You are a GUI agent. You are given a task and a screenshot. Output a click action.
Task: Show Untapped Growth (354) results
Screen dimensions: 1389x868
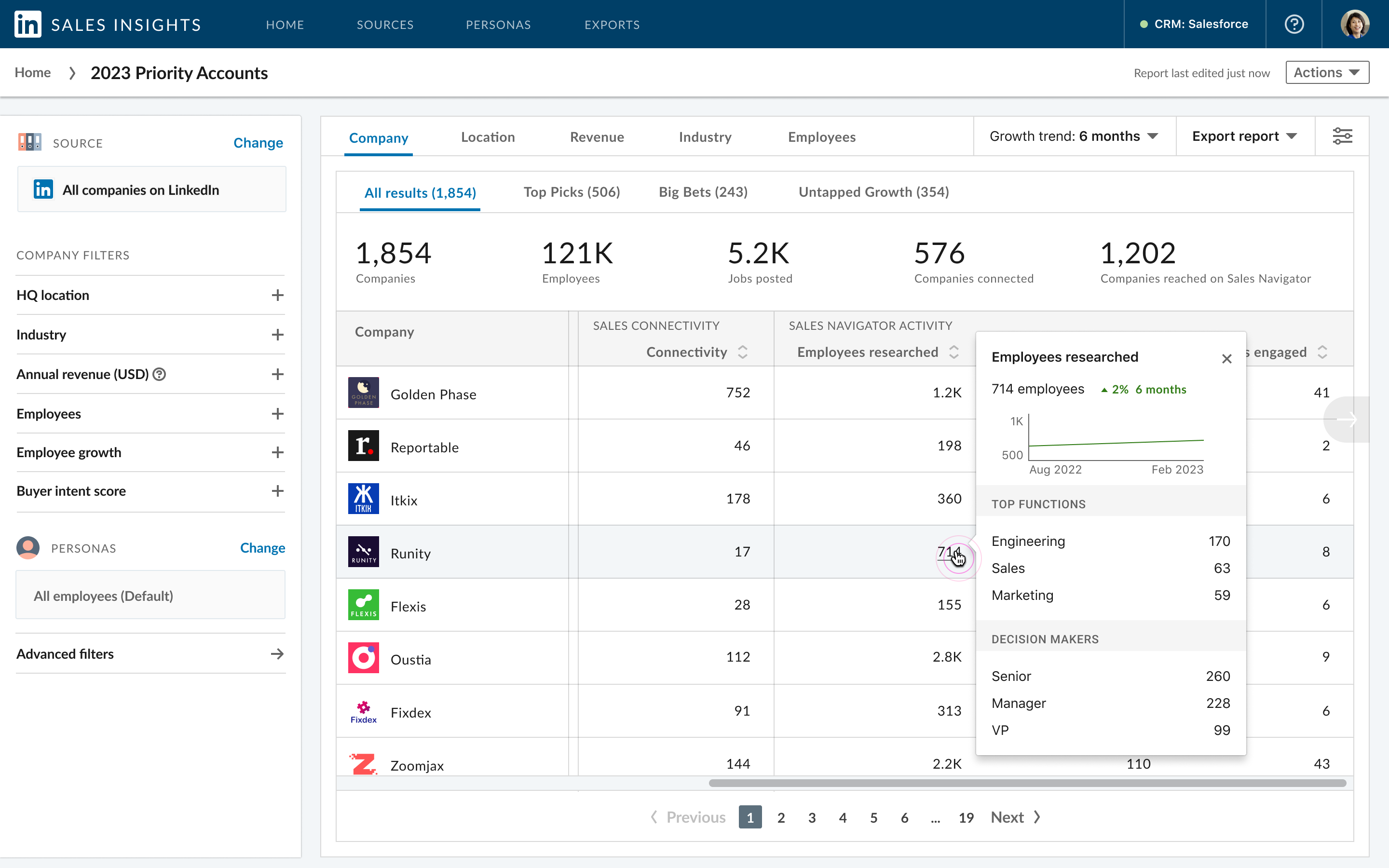coord(873,192)
